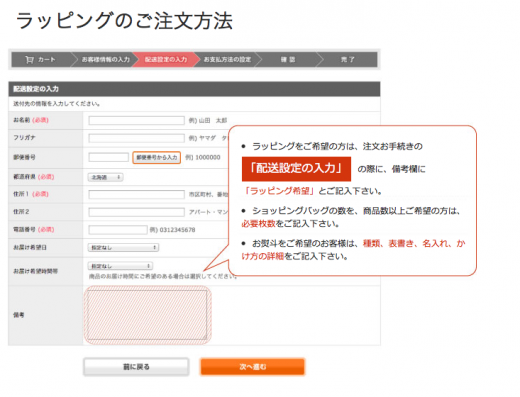Click the 必要枚数 red text
This screenshot has height=397, width=520.
pos(258,224)
